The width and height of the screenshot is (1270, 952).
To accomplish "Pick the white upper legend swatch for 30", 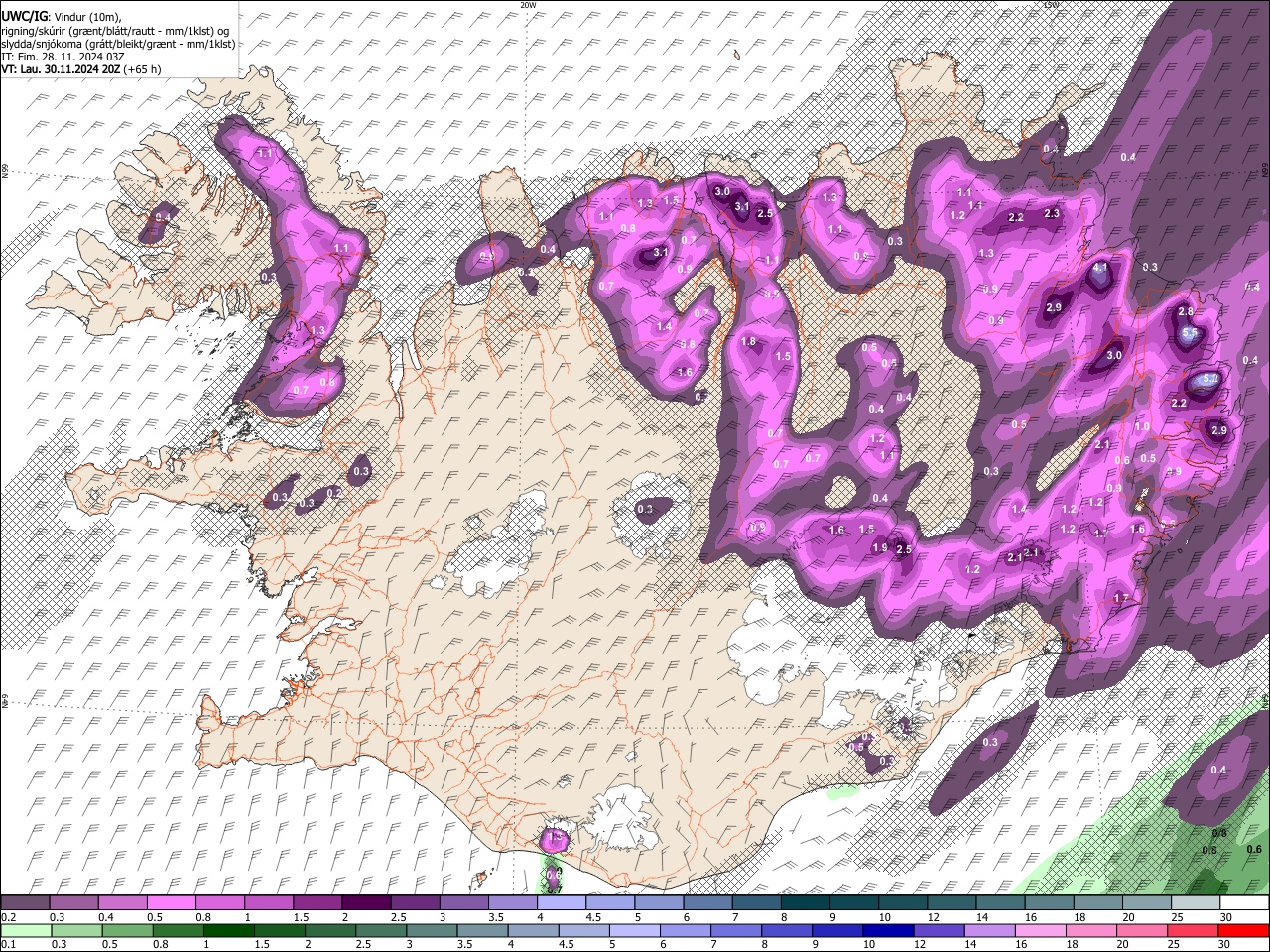I will pyautogui.click(x=1244, y=903).
